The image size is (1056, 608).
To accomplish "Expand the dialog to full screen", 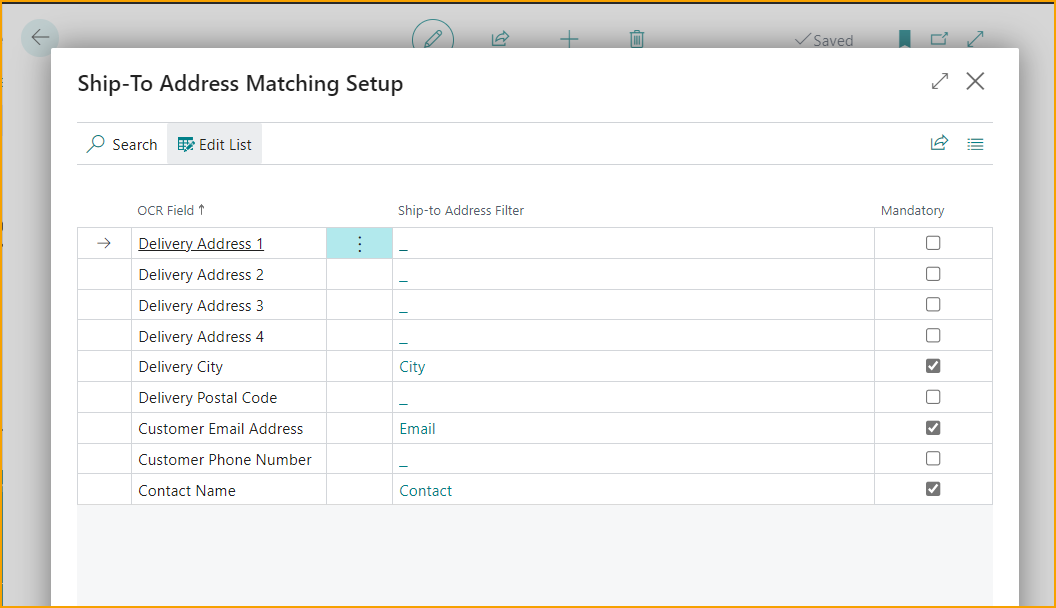I will click(x=938, y=81).
